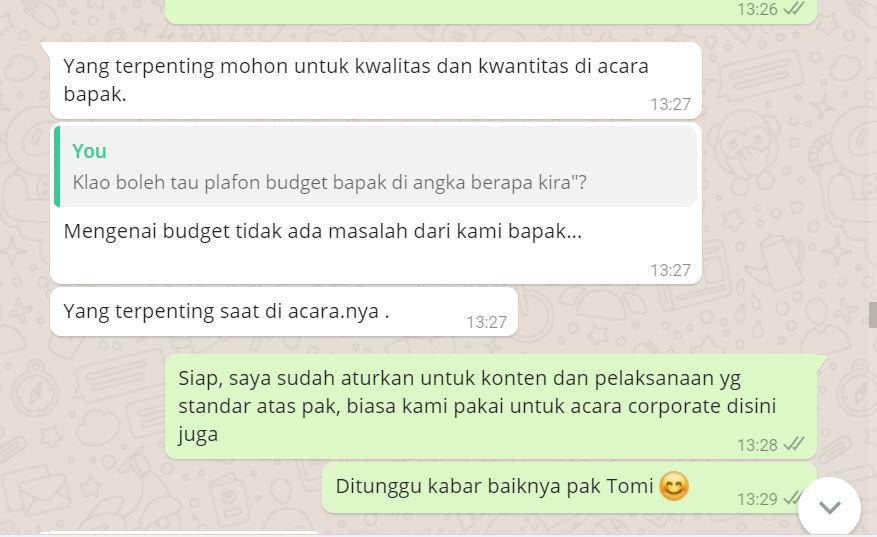The height and width of the screenshot is (537, 877).
Task: Open the quoted "Klao boleh tau plafon budget" reply
Action: [376, 166]
